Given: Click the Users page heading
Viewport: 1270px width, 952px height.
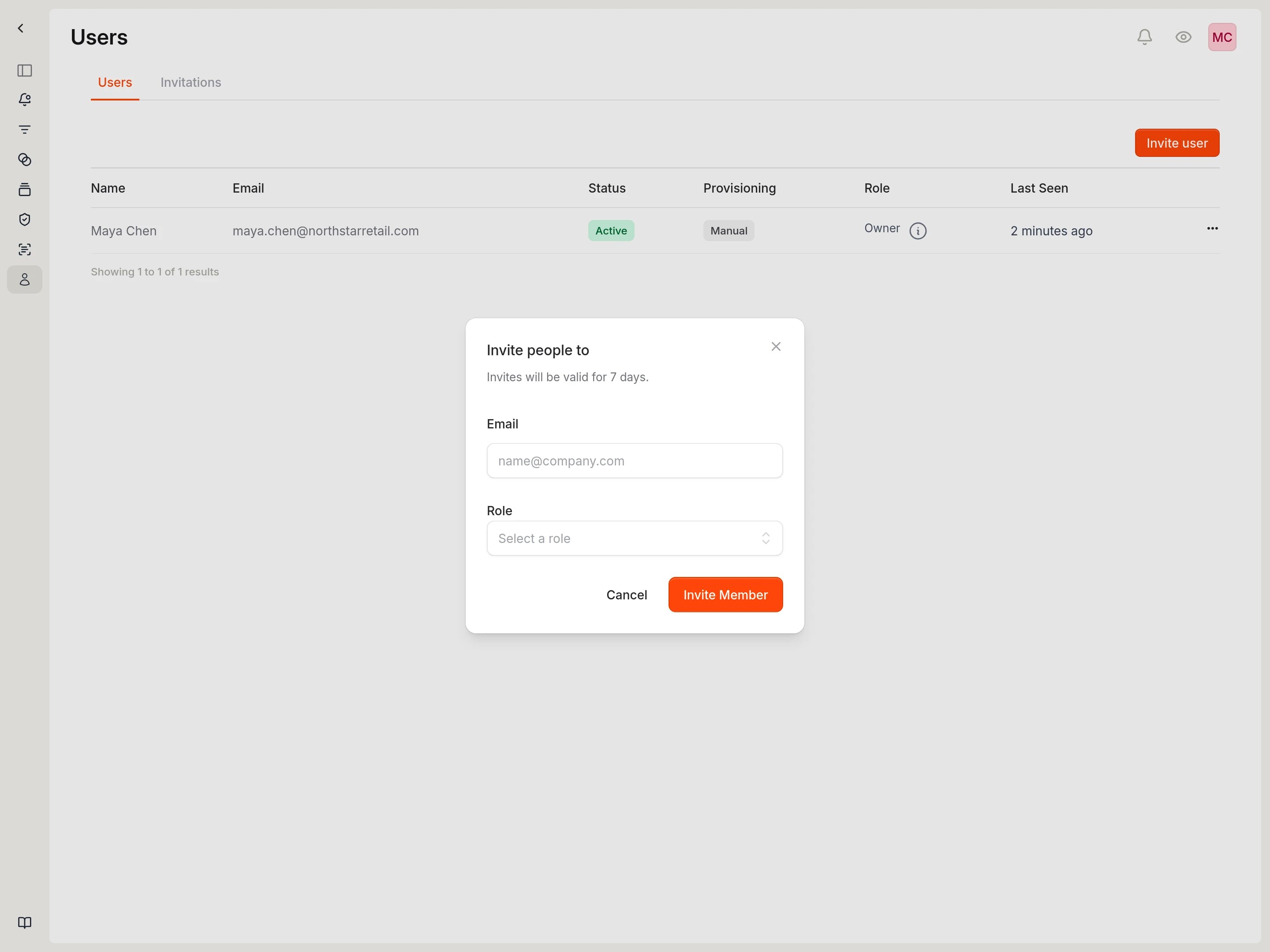Looking at the screenshot, I should click(99, 37).
